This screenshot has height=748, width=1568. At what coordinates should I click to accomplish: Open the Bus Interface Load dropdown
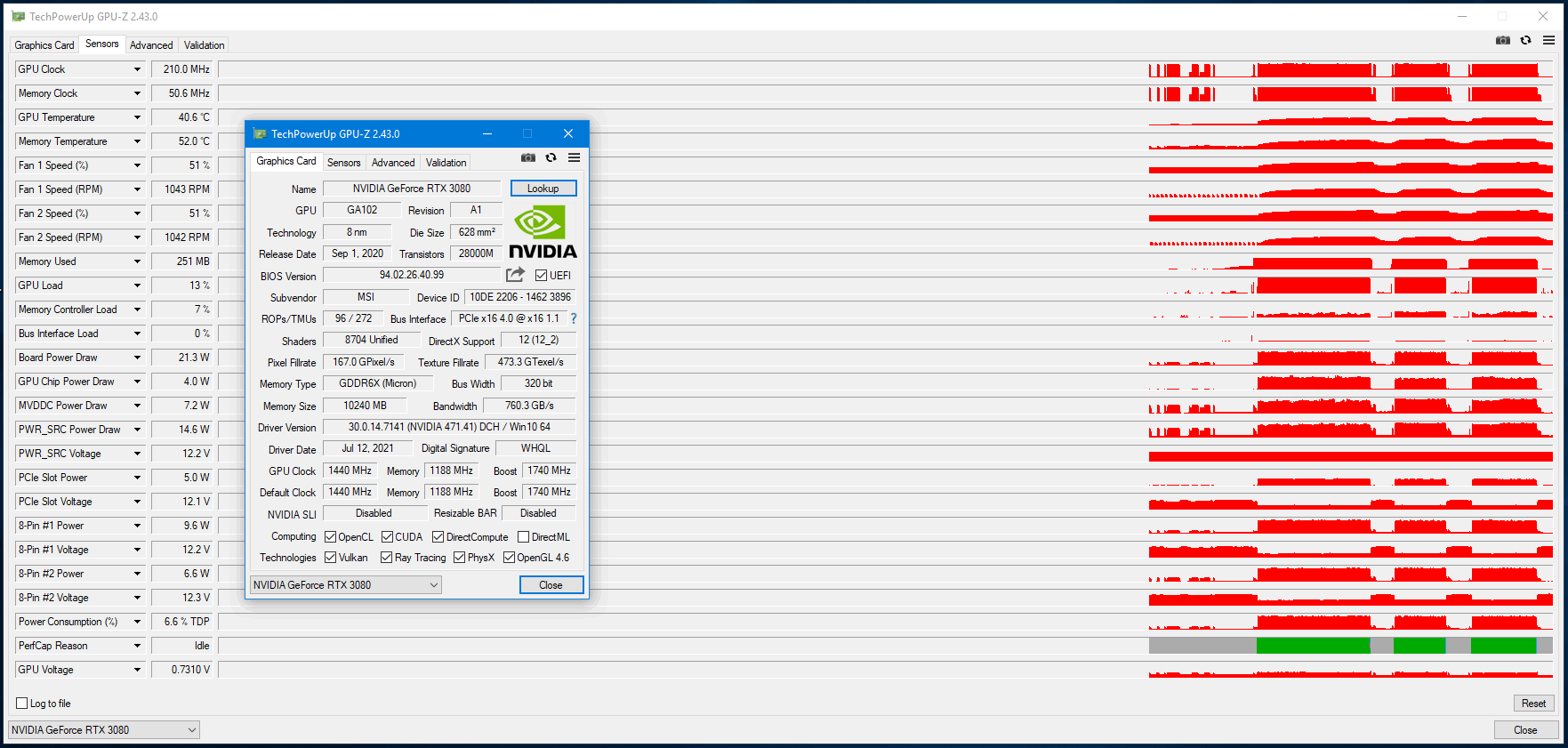(137, 334)
